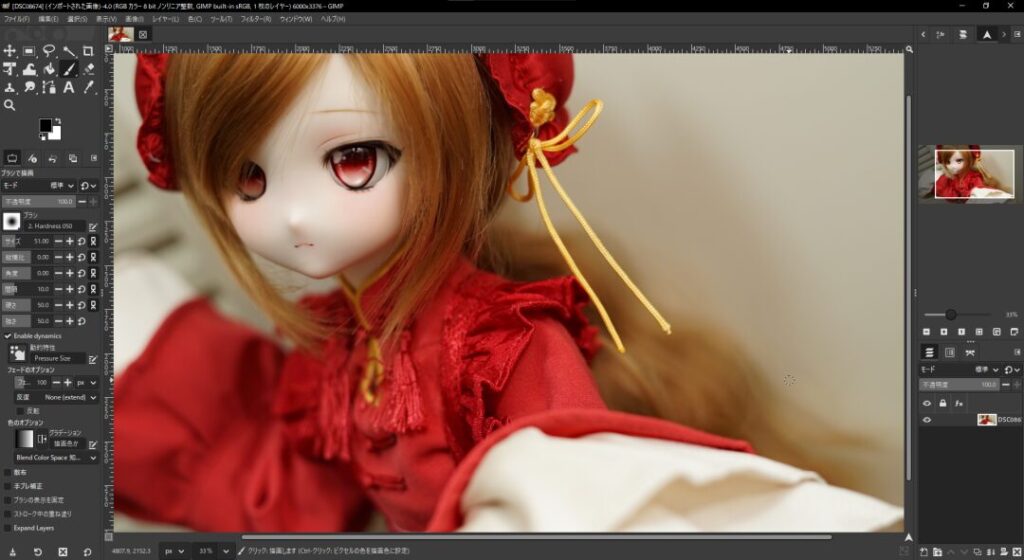Click the black foreground color swatch
The height and width of the screenshot is (560, 1024).
(x=45, y=125)
